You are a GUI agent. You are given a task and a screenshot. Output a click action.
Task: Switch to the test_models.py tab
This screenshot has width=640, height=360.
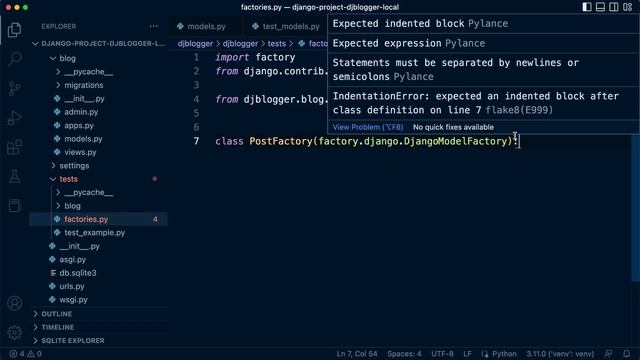[286, 27]
